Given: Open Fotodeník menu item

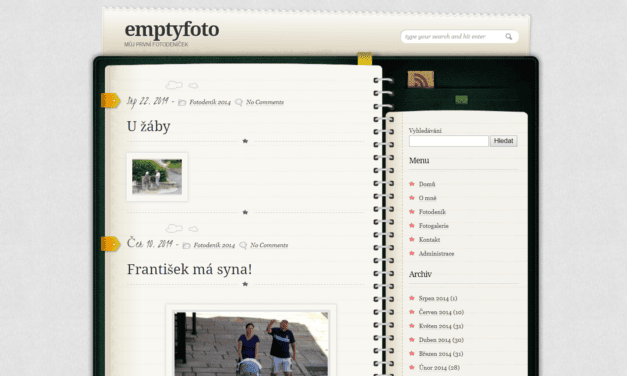Looking at the screenshot, I should pyautogui.click(x=432, y=212).
